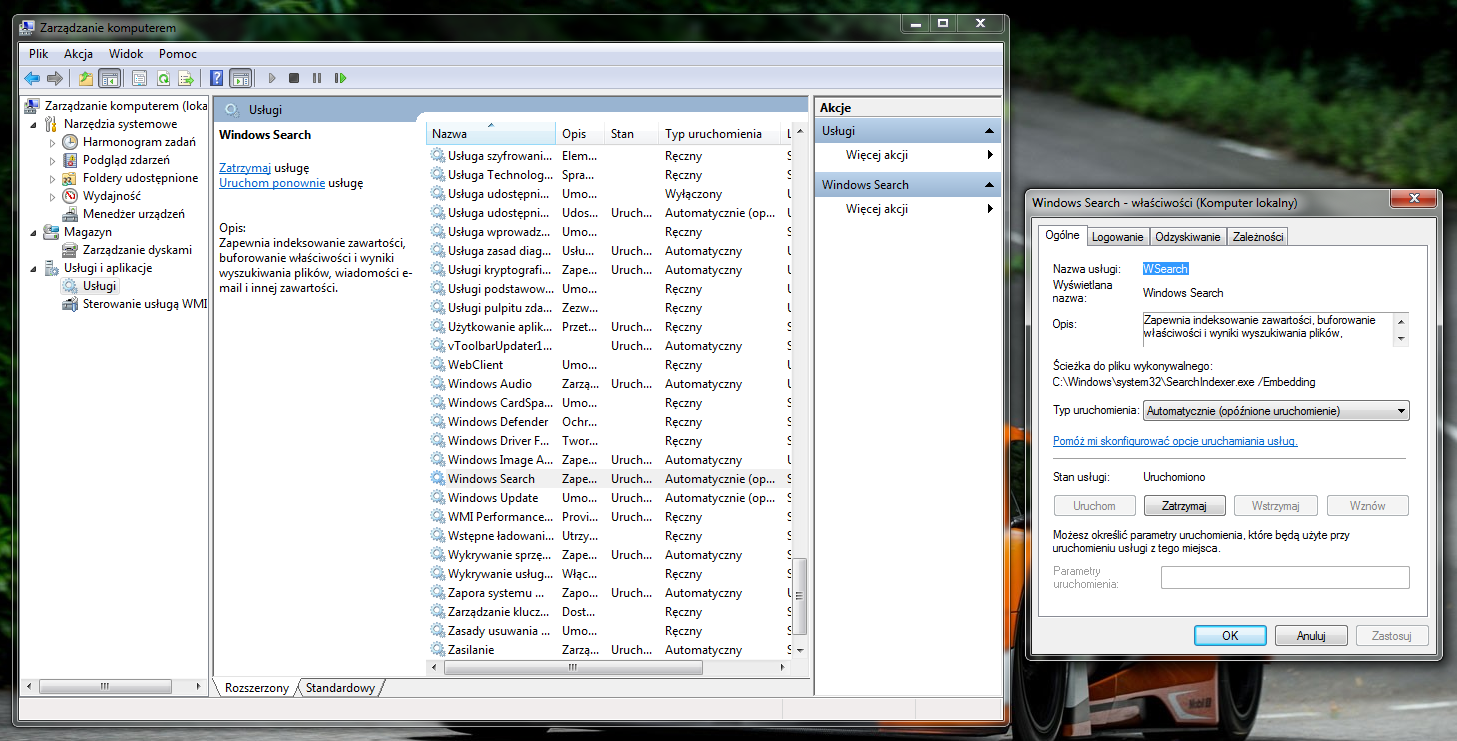Open Widok menu
1457x741 pixels.
126,54
